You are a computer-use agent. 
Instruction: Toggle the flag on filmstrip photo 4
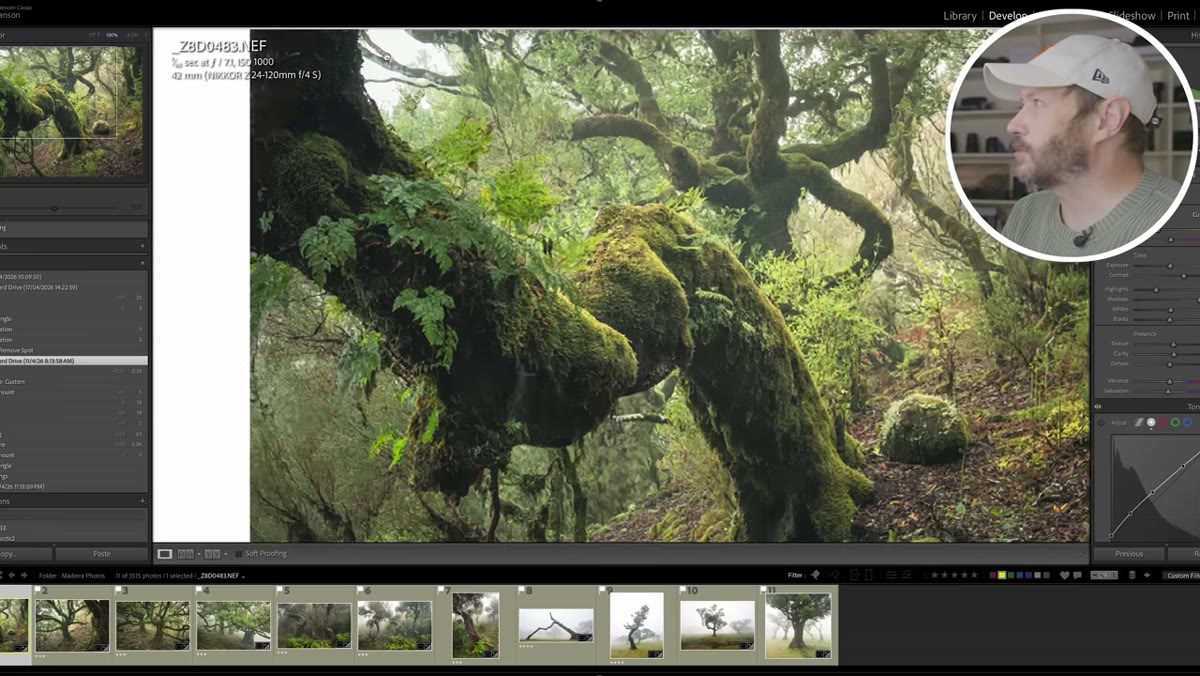(x=199, y=591)
